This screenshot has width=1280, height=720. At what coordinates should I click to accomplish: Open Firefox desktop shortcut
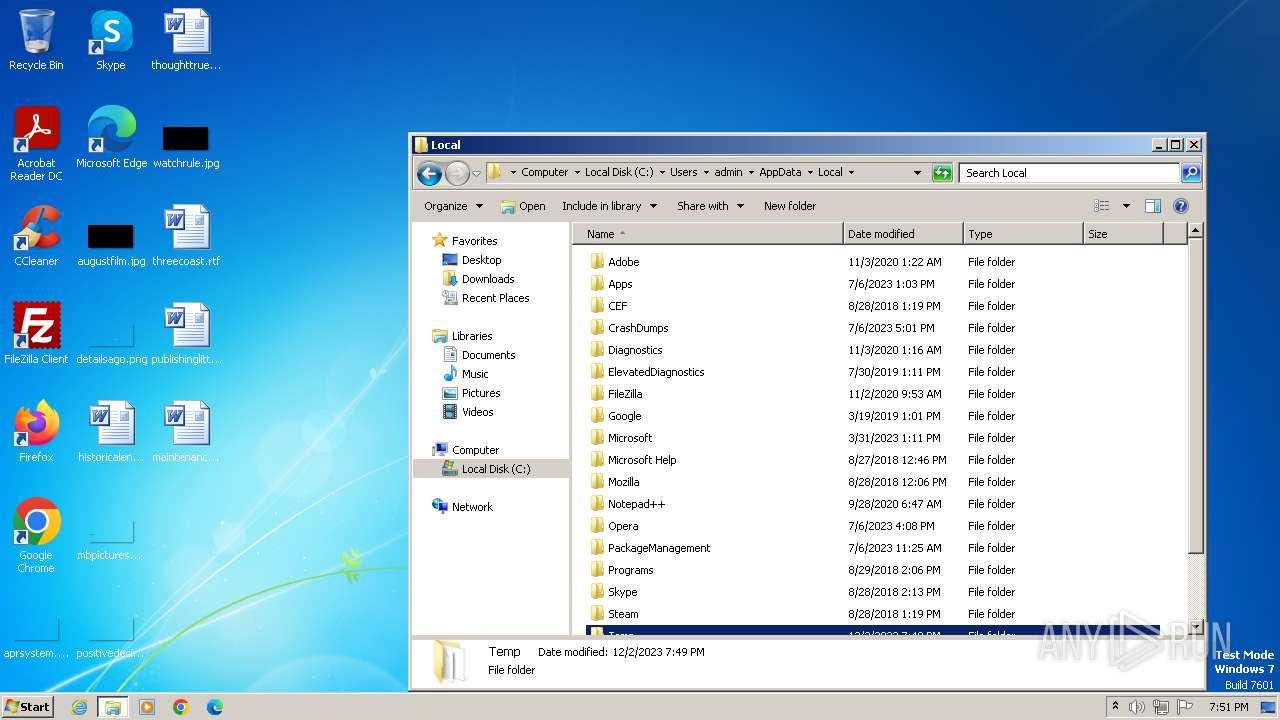[36, 432]
